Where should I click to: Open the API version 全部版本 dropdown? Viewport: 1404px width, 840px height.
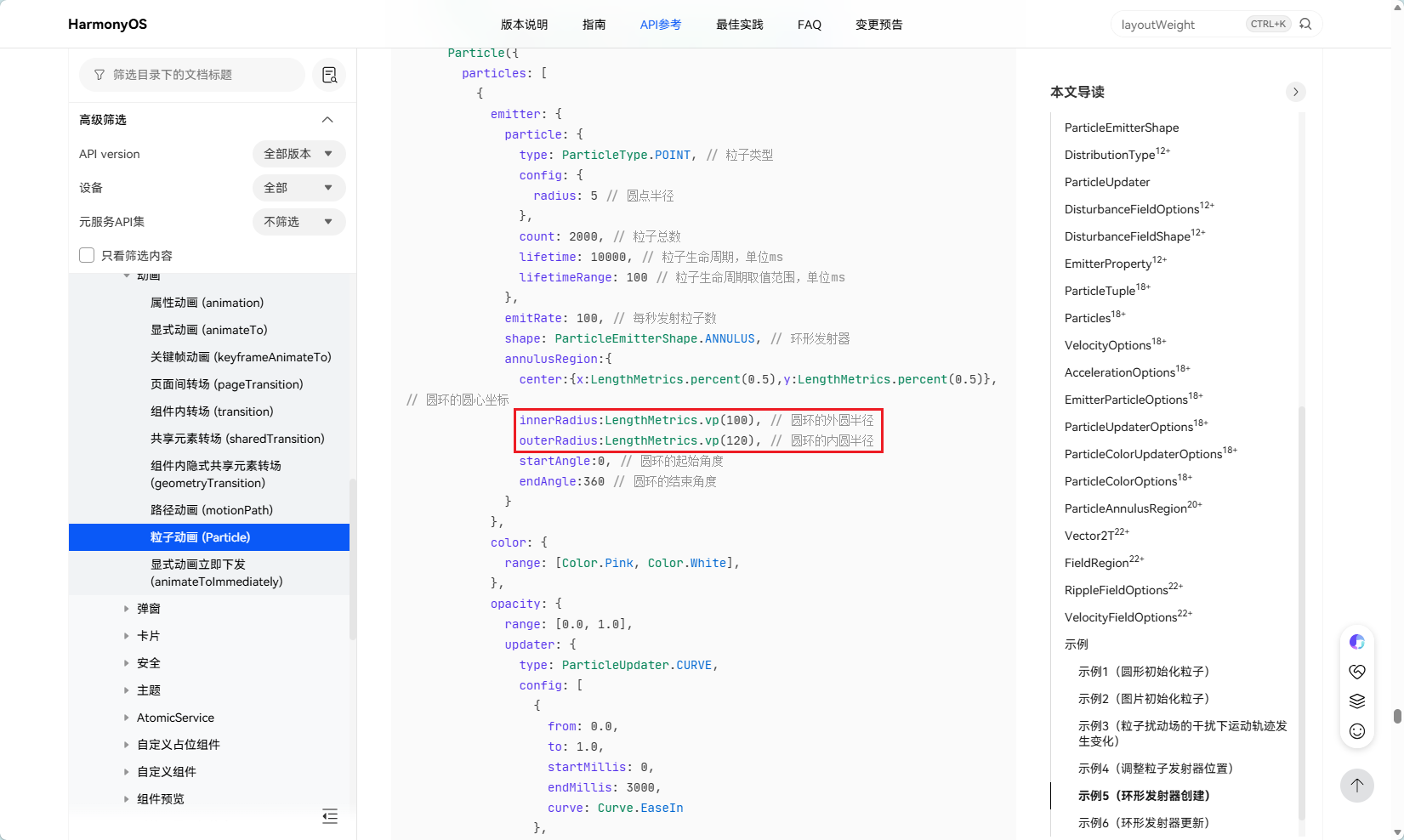point(299,154)
